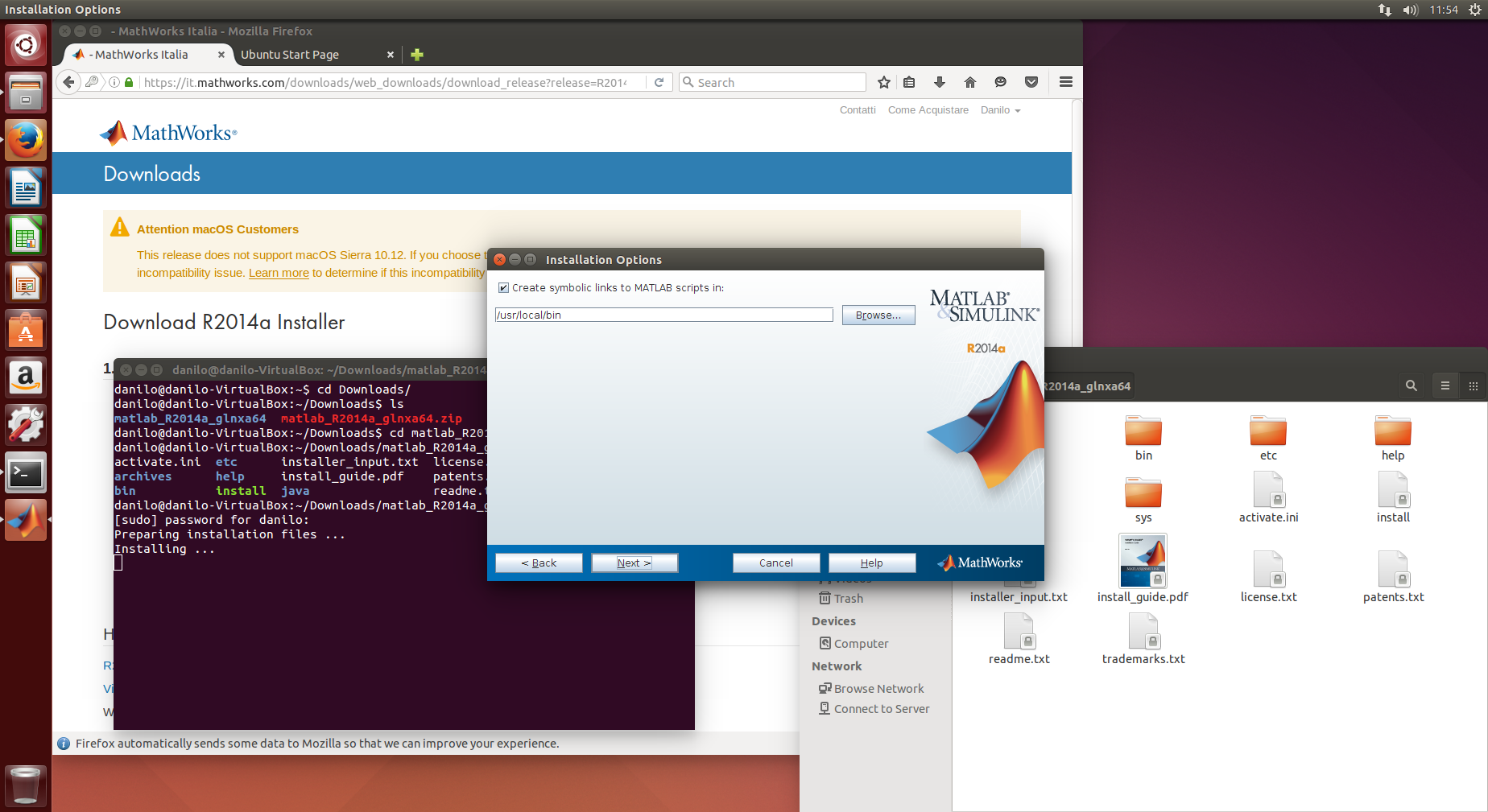The image size is (1488, 812).
Task: Open System Settings from the dock
Action: tap(26, 425)
